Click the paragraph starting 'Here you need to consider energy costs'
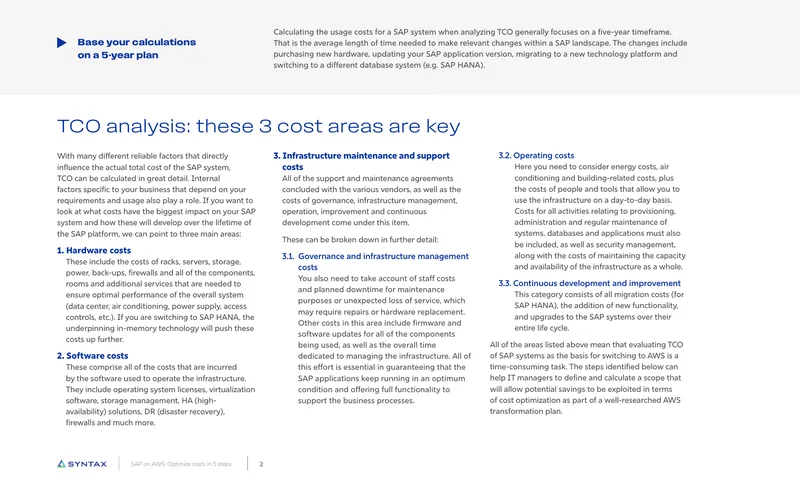The width and height of the screenshot is (800, 485). pyautogui.click(x=600, y=217)
